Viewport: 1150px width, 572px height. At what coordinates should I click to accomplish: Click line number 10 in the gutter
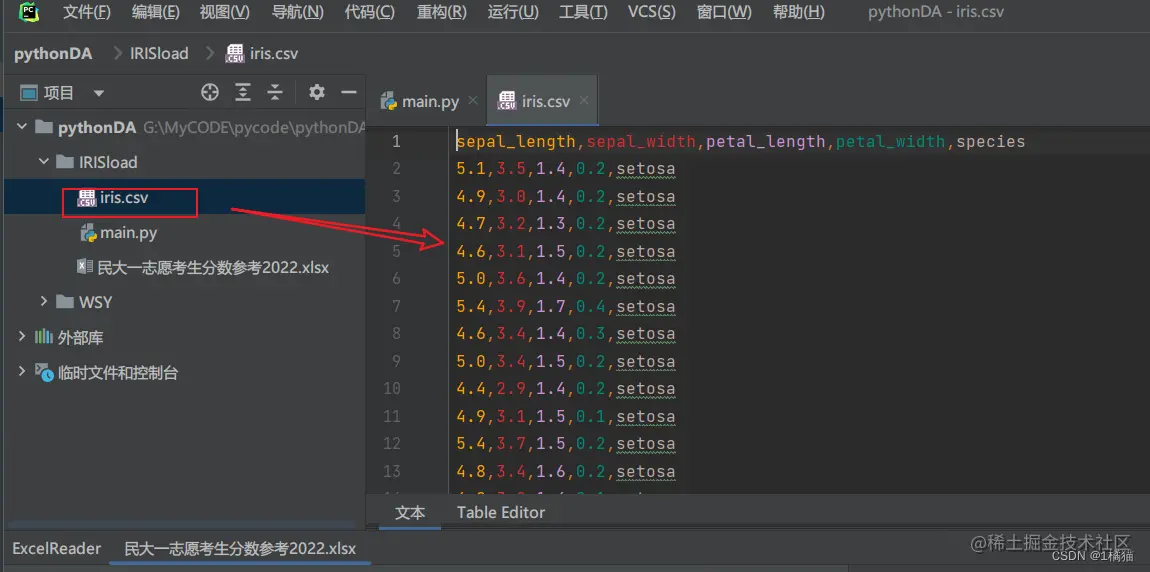pyautogui.click(x=392, y=389)
